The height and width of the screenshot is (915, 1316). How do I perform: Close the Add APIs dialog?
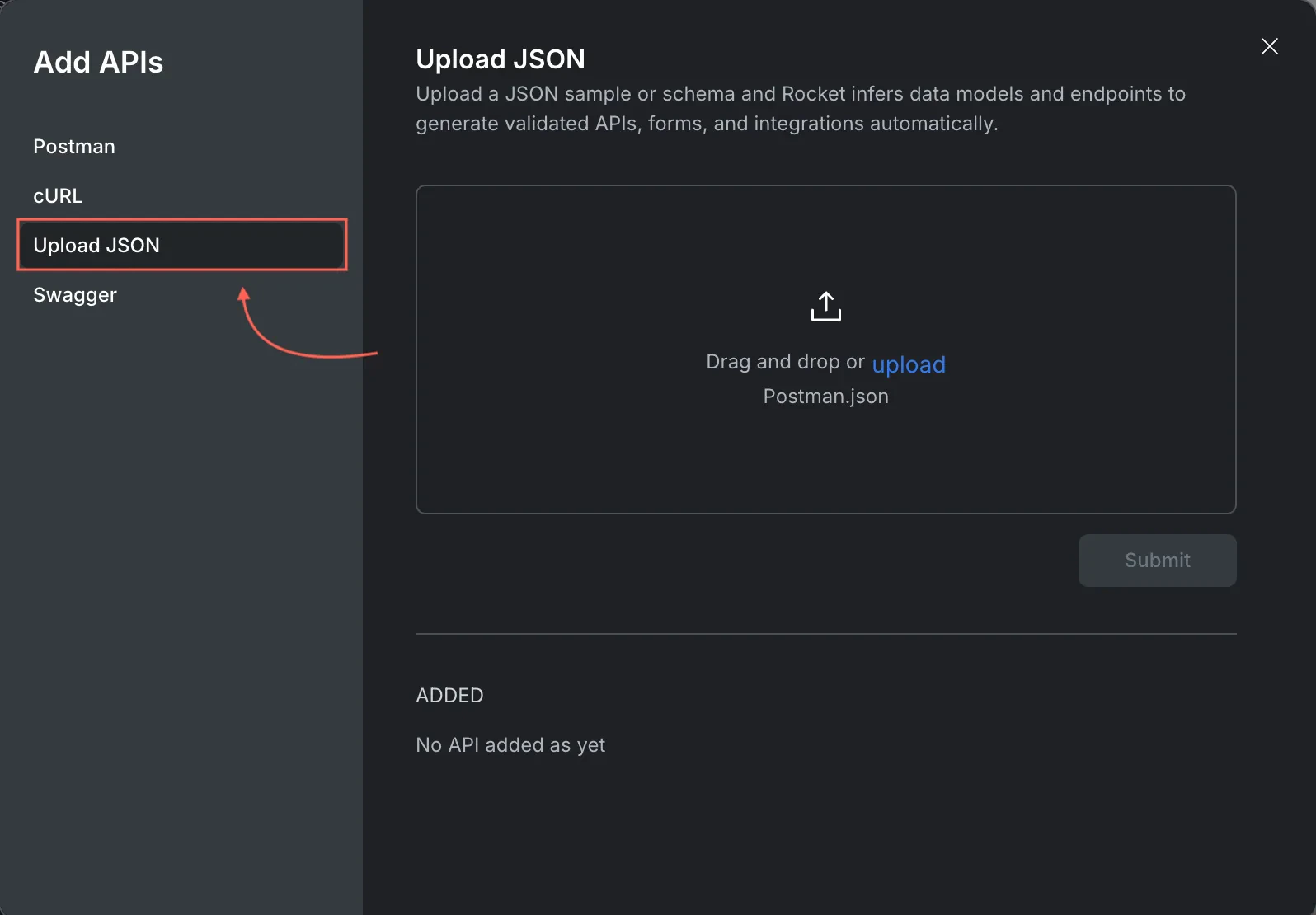1269,46
